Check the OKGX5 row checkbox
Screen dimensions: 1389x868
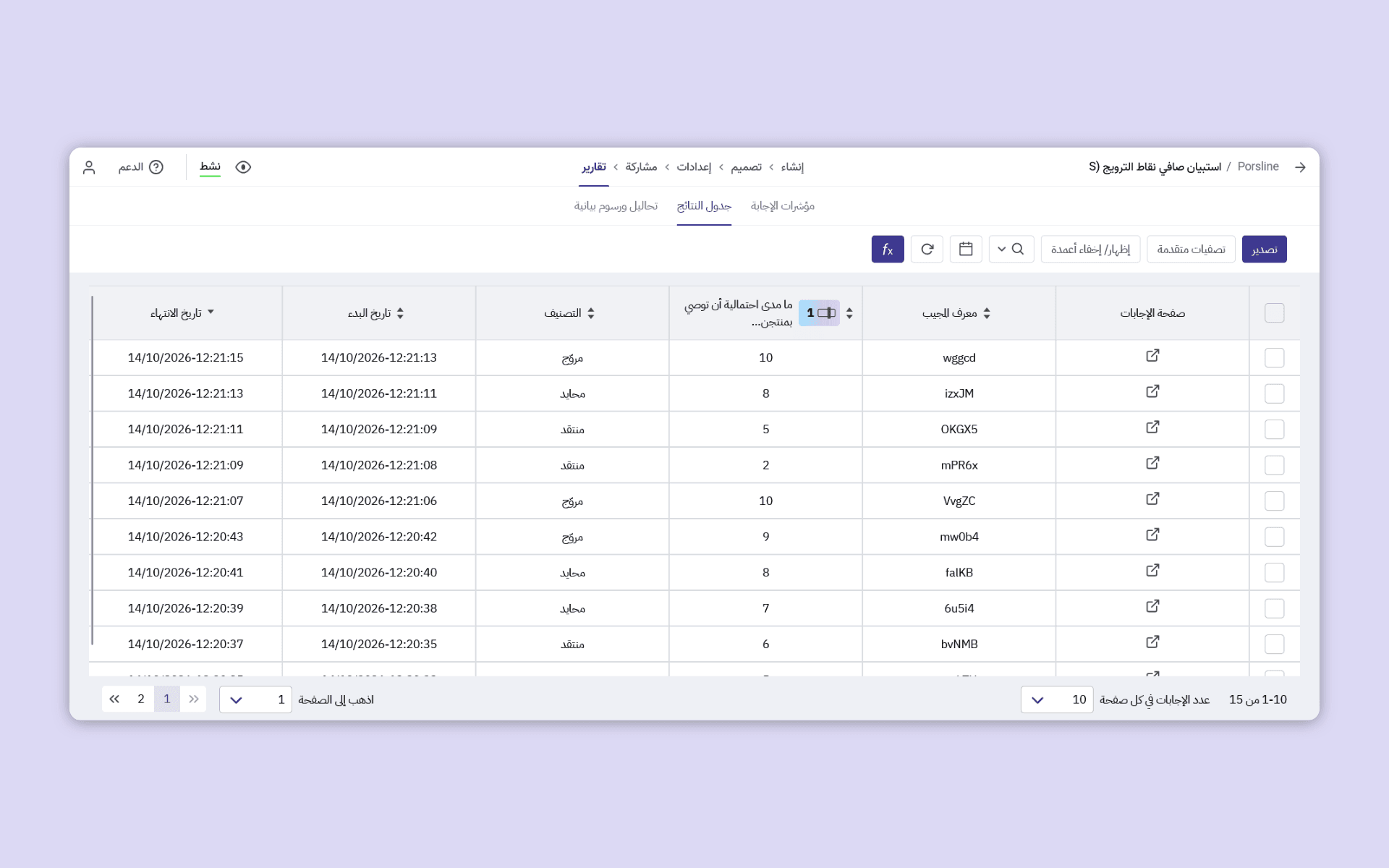point(1274,430)
